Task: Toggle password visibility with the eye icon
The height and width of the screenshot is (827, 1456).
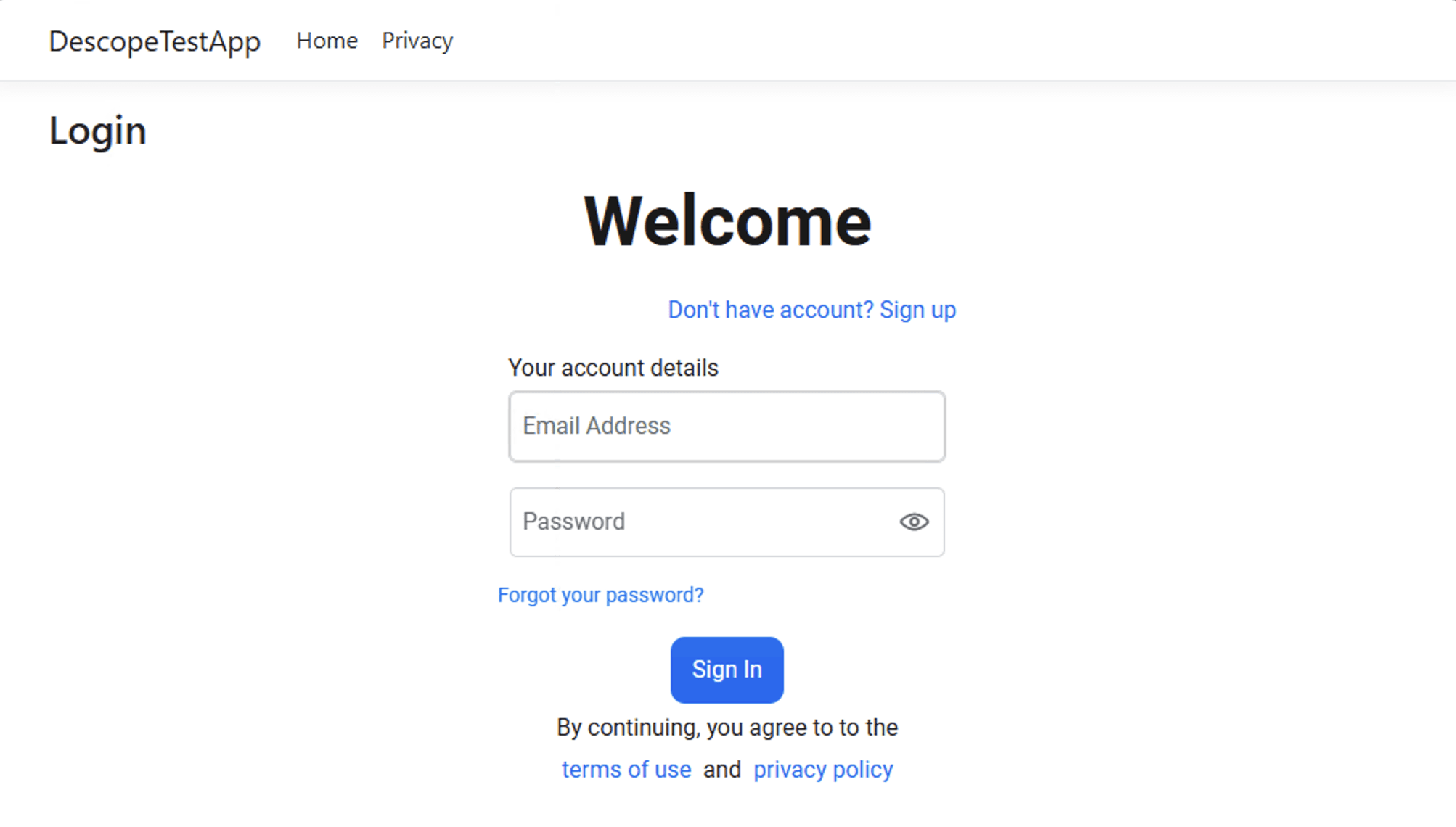Action: [913, 522]
